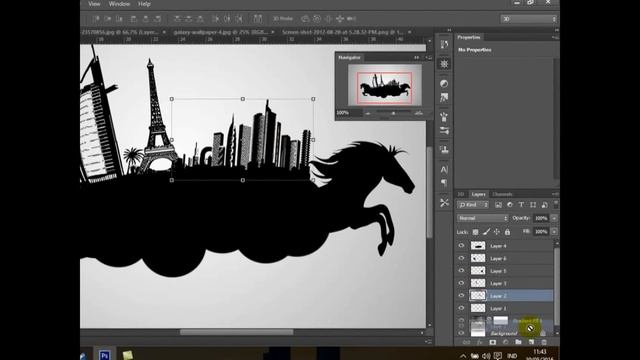Hide Layer 4 using eye icon

pos(461,246)
